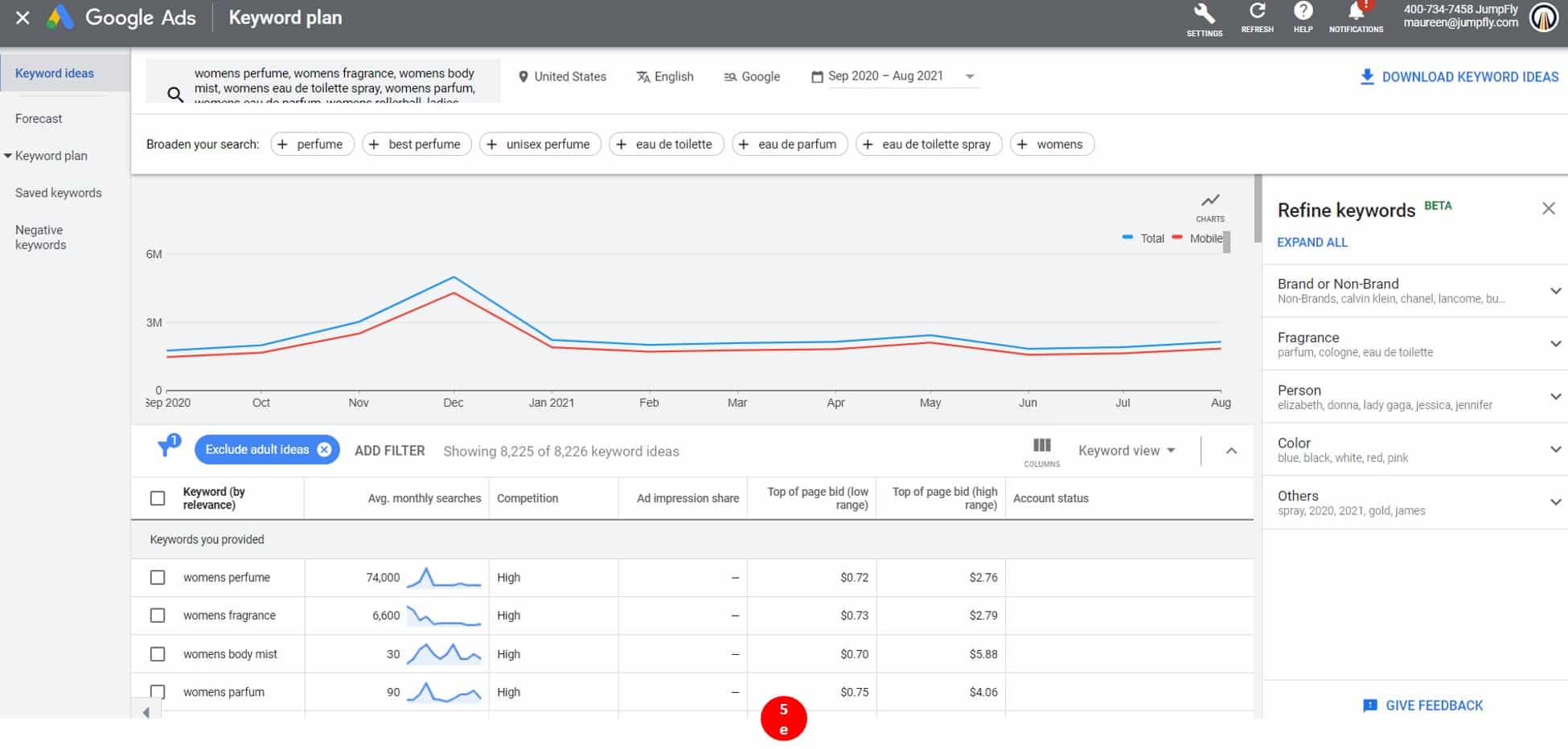The width and height of the screenshot is (1568, 749).
Task: Check the womens body mist row
Action: [x=158, y=654]
